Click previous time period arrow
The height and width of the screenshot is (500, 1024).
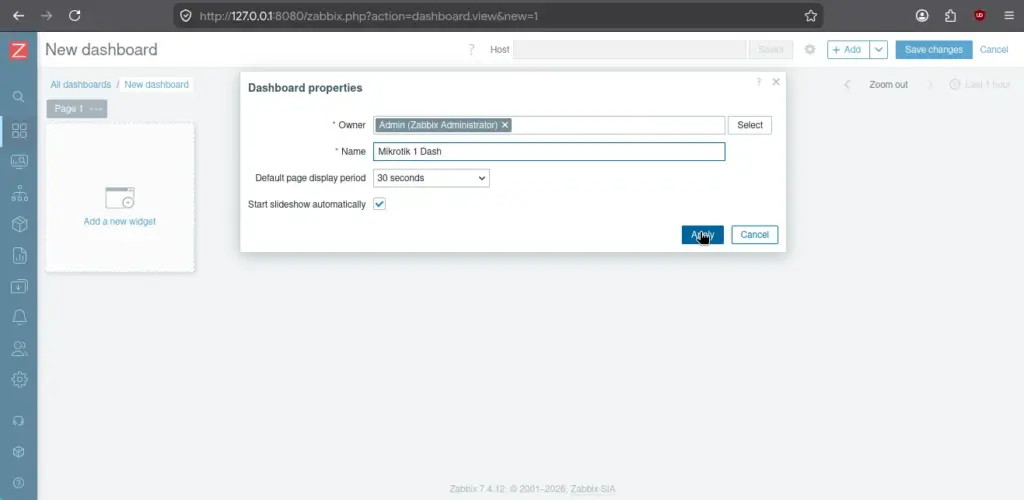click(x=847, y=84)
